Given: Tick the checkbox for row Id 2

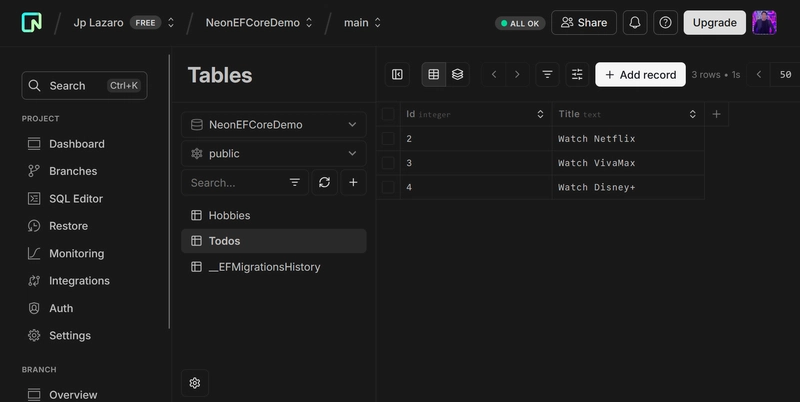Looking at the screenshot, I should pos(388,138).
